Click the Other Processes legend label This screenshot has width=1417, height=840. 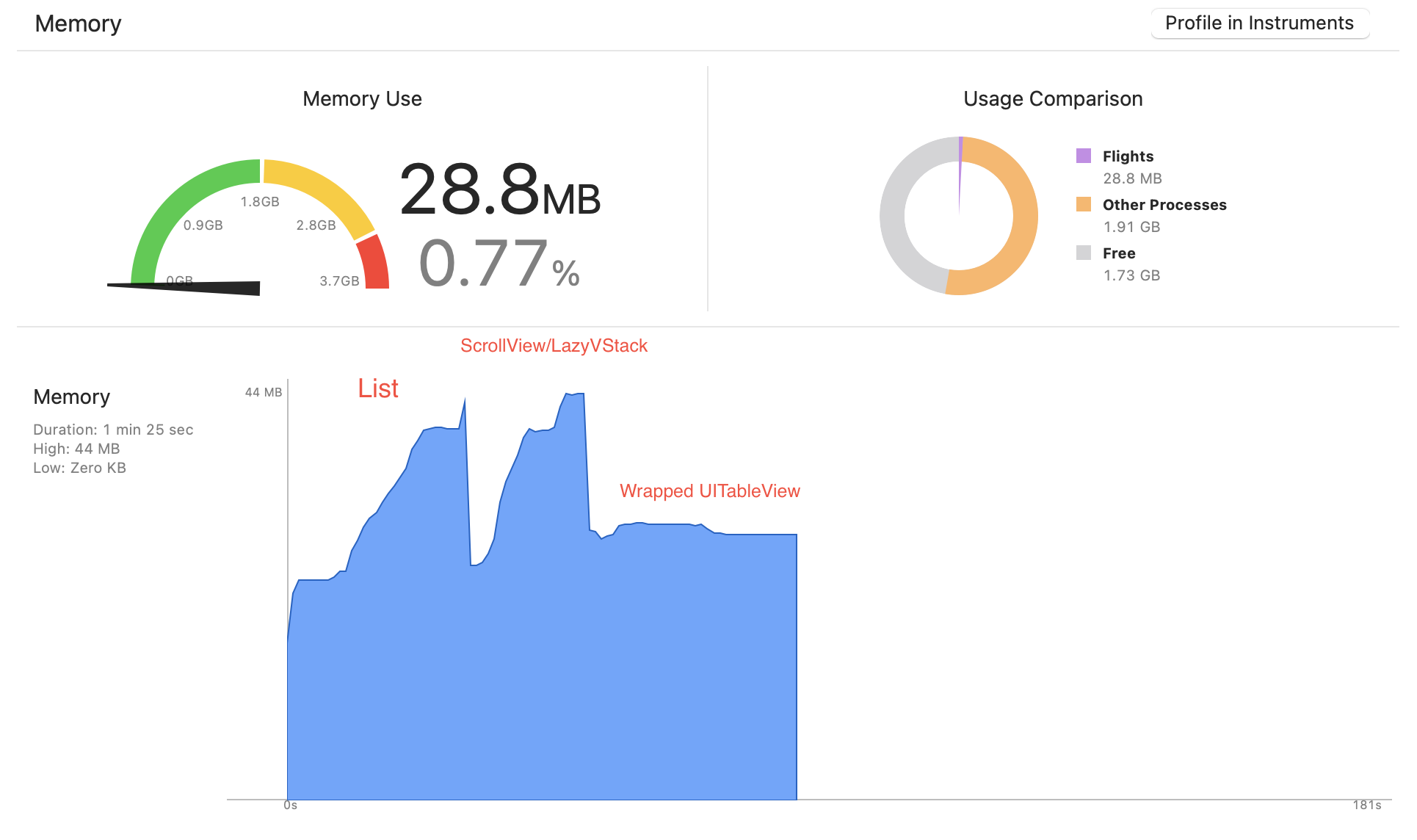[1164, 205]
